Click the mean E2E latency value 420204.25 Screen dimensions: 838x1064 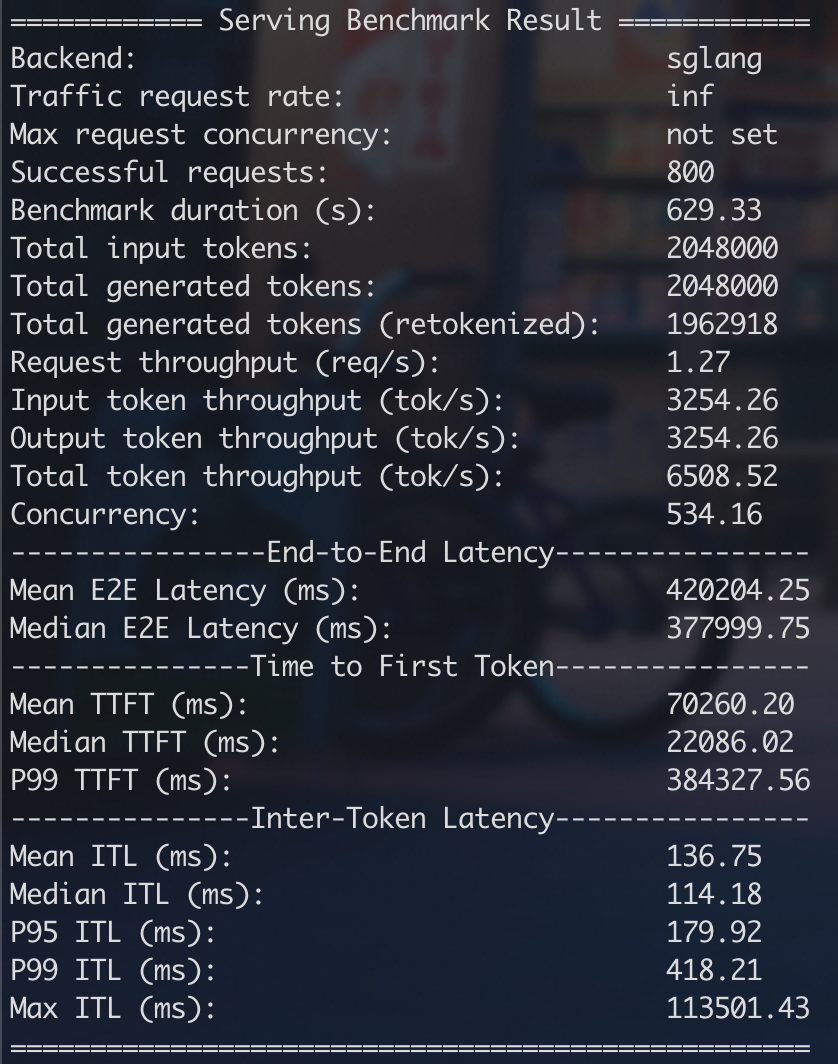point(737,590)
